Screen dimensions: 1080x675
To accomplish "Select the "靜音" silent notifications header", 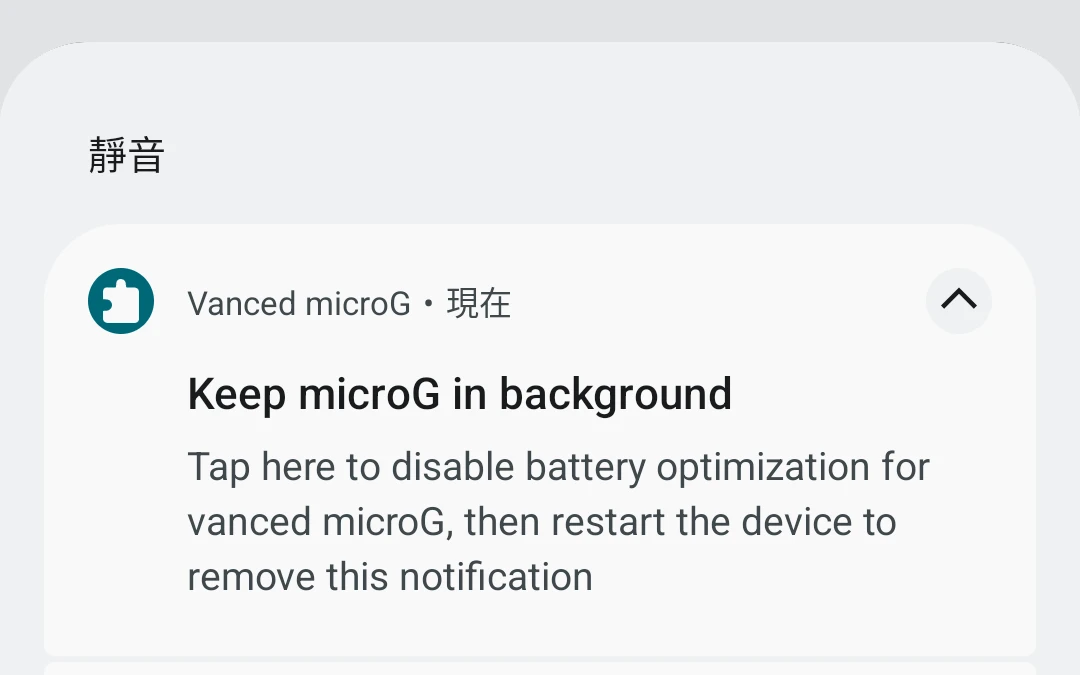I will point(127,154).
